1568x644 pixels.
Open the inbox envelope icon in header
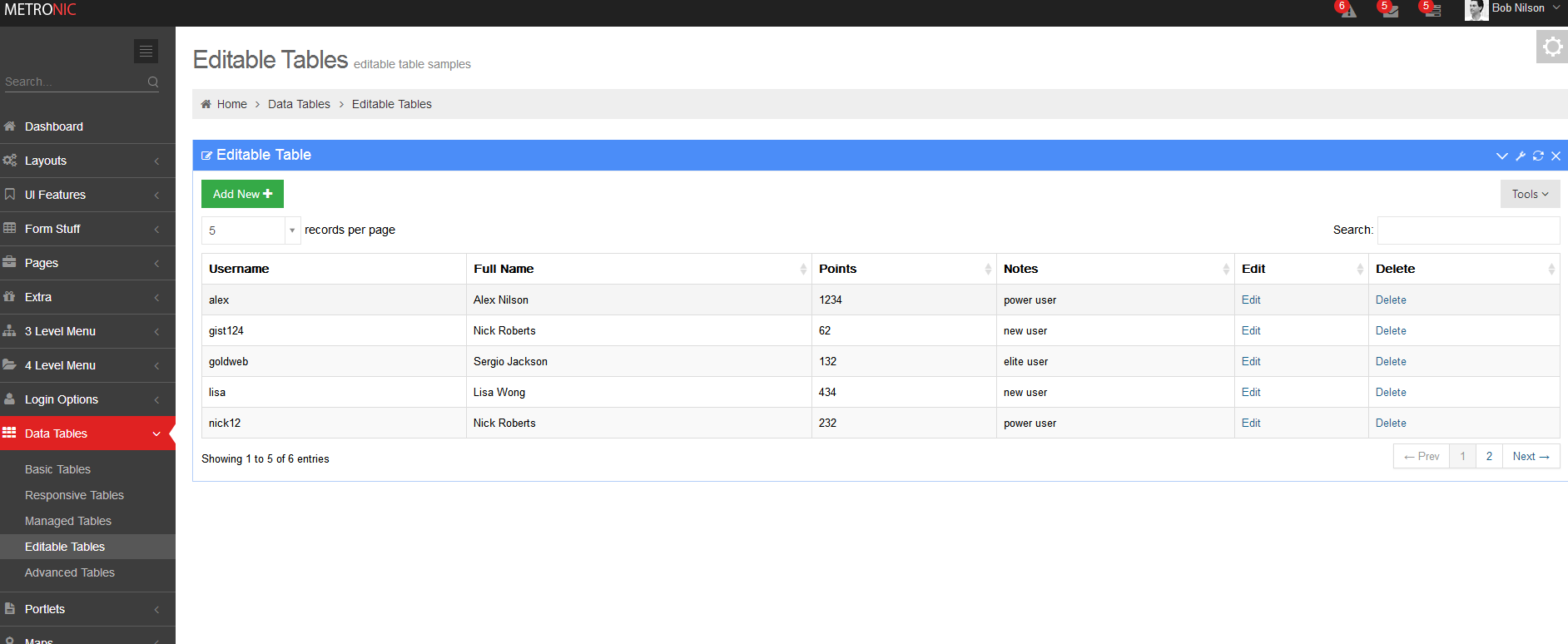(1390, 10)
